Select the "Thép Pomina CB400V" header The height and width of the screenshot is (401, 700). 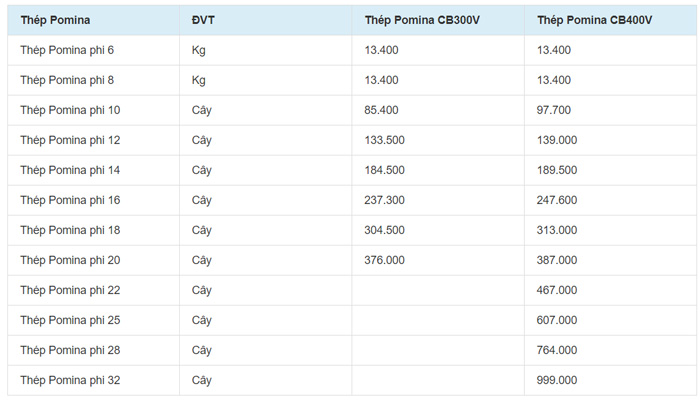(594, 20)
